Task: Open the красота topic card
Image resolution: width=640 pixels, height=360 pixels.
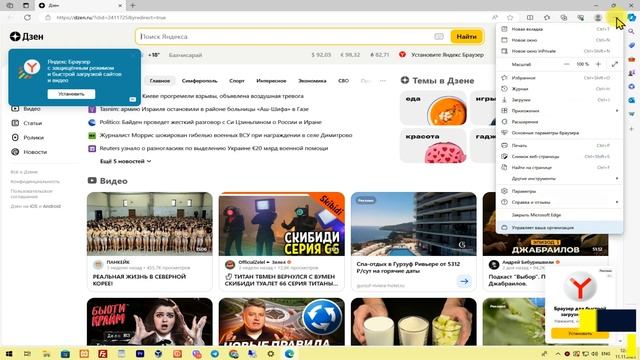Action: (433, 146)
